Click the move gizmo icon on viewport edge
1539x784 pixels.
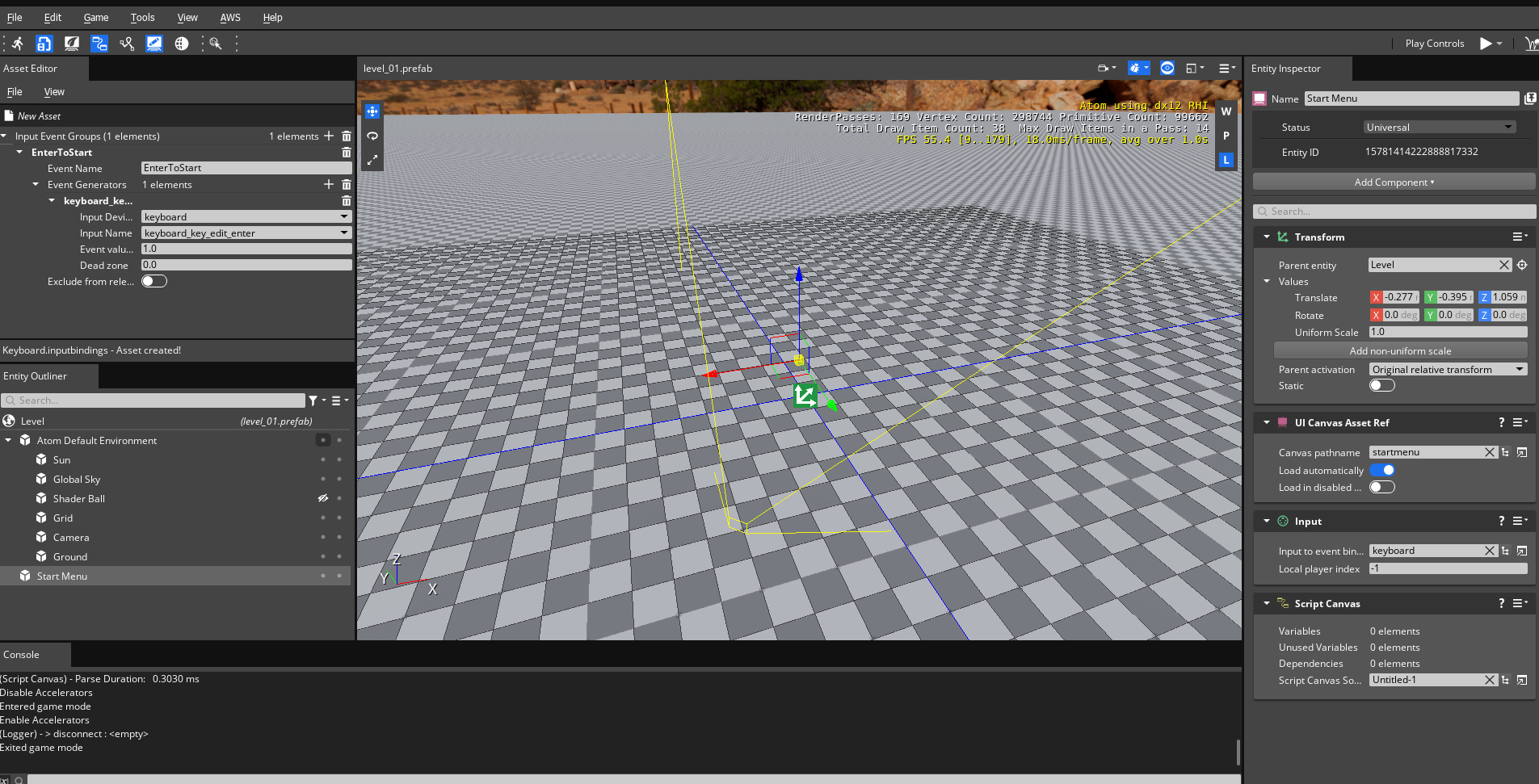372,111
